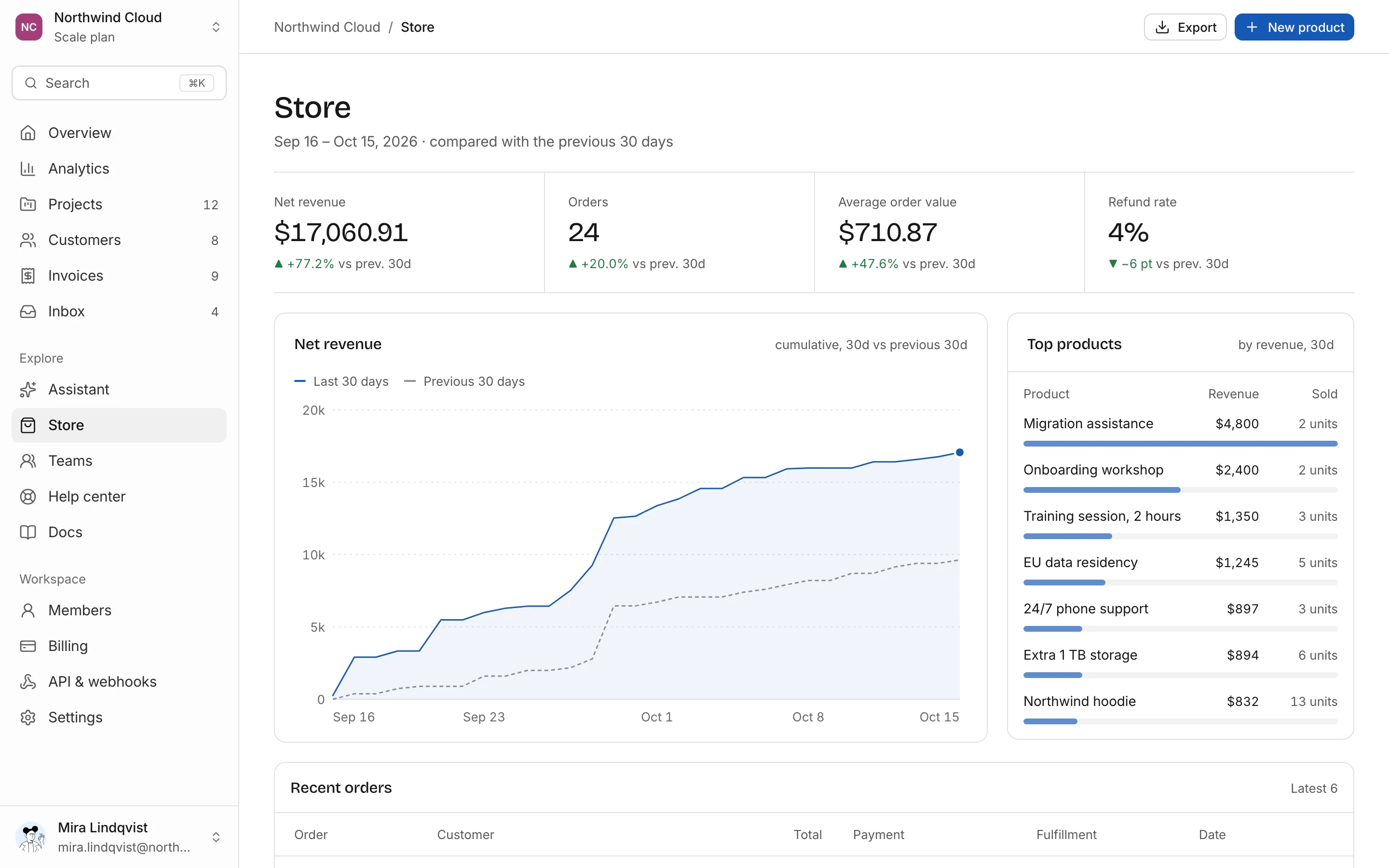Open Invoices in sidebar
The width and height of the screenshot is (1389, 868).
[x=119, y=275]
